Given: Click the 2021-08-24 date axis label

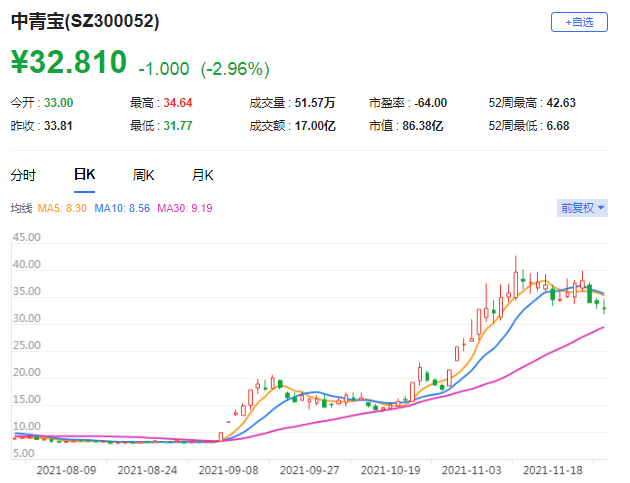Looking at the screenshot, I should [x=147, y=470].
